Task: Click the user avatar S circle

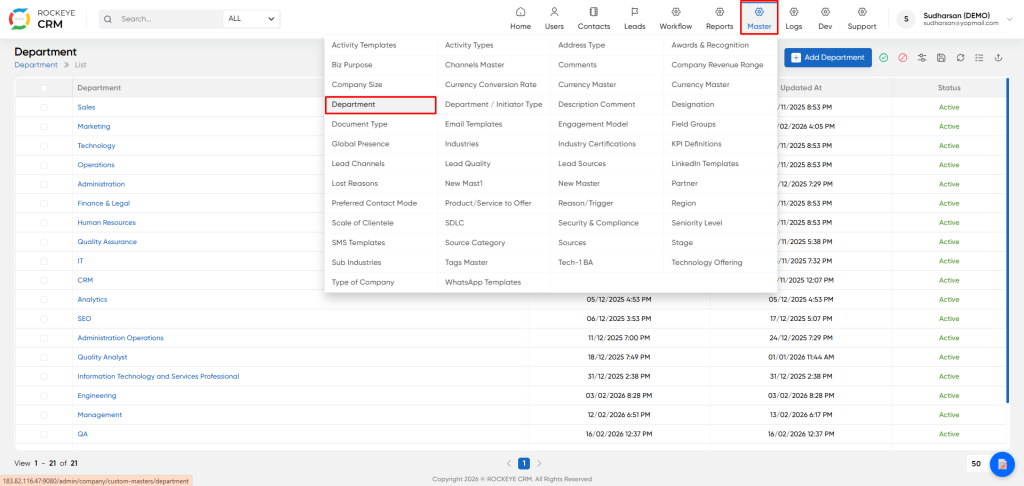Action: pyautogui.click(x=906, y=19)
